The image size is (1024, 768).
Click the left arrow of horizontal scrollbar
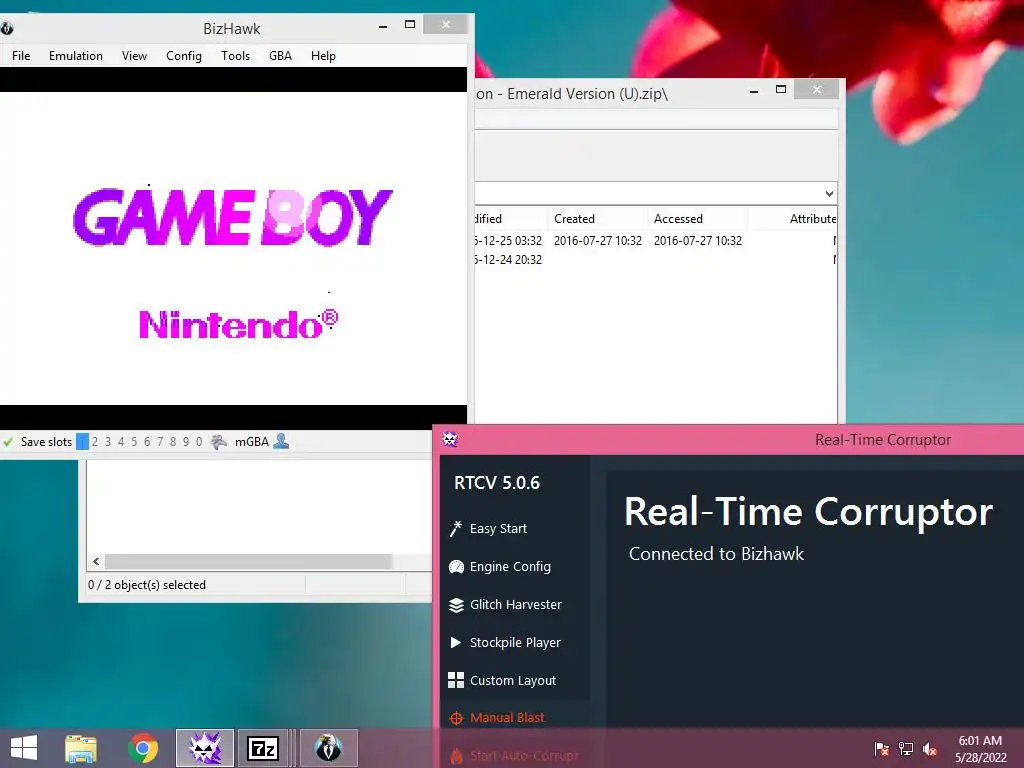tap(96, 562)
